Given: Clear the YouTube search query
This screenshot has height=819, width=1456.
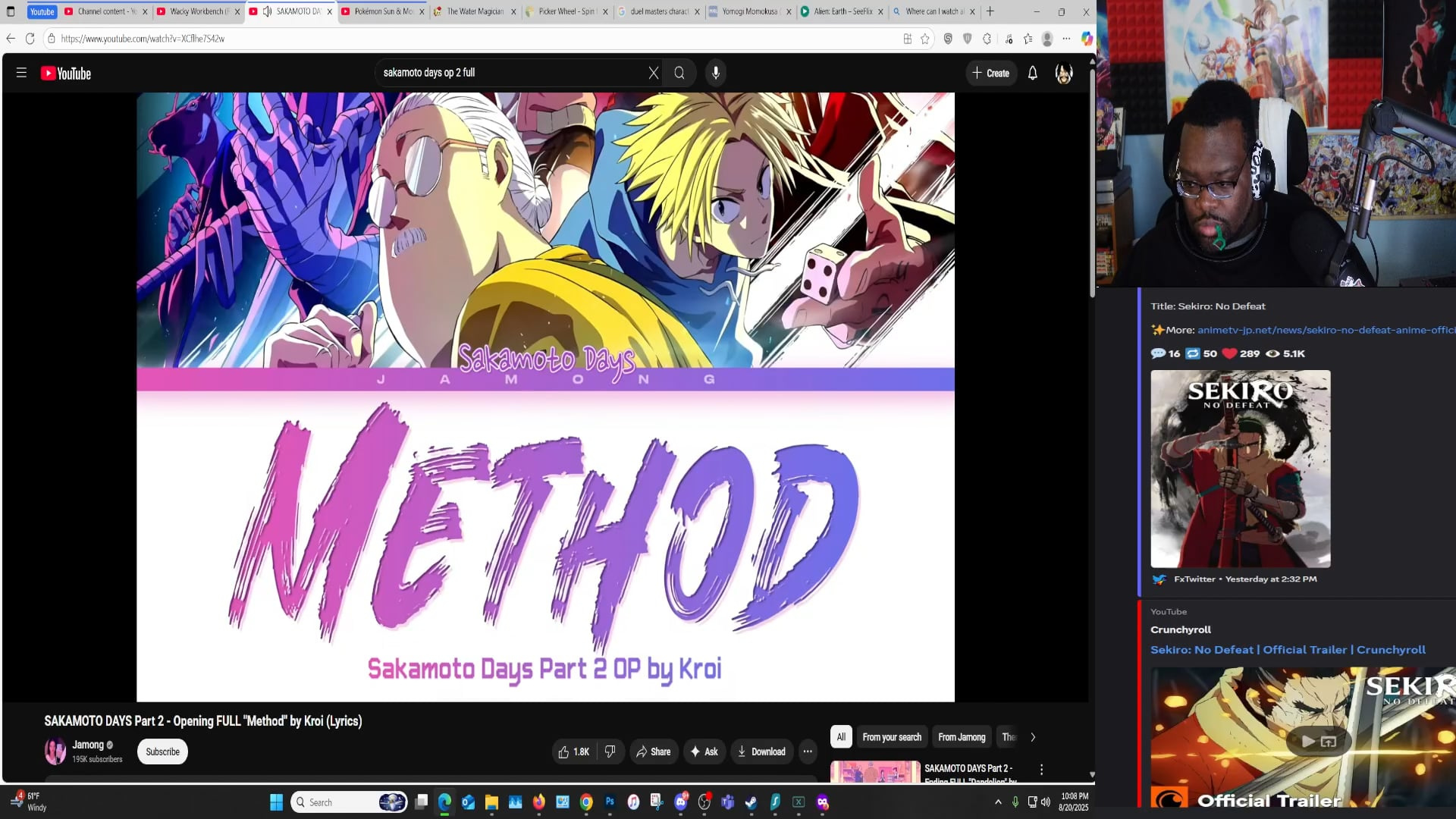Looking at the screenshot, I should point(654,73).
